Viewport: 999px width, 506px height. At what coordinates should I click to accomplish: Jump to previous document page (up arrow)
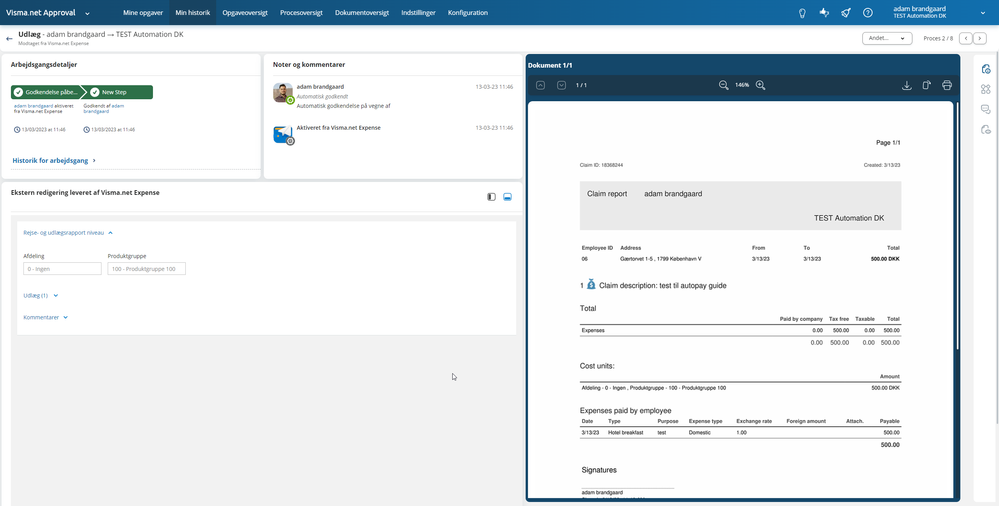[x=540, y=85]
